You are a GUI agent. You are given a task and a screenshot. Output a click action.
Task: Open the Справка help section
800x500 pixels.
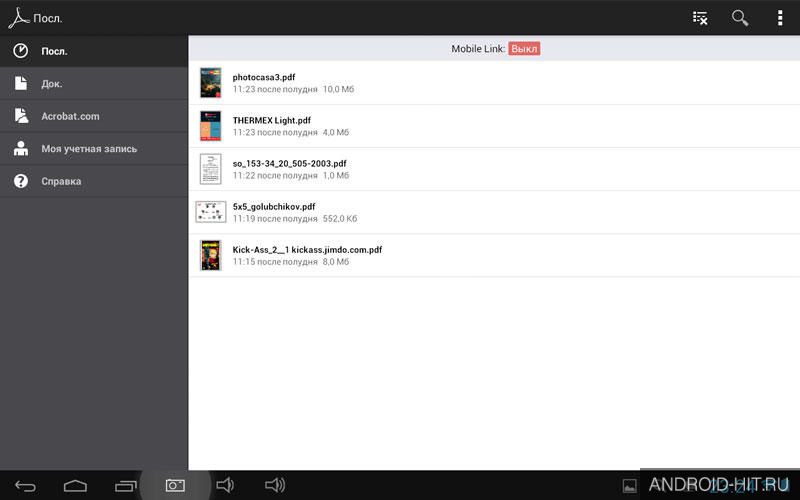pos(94,181)
